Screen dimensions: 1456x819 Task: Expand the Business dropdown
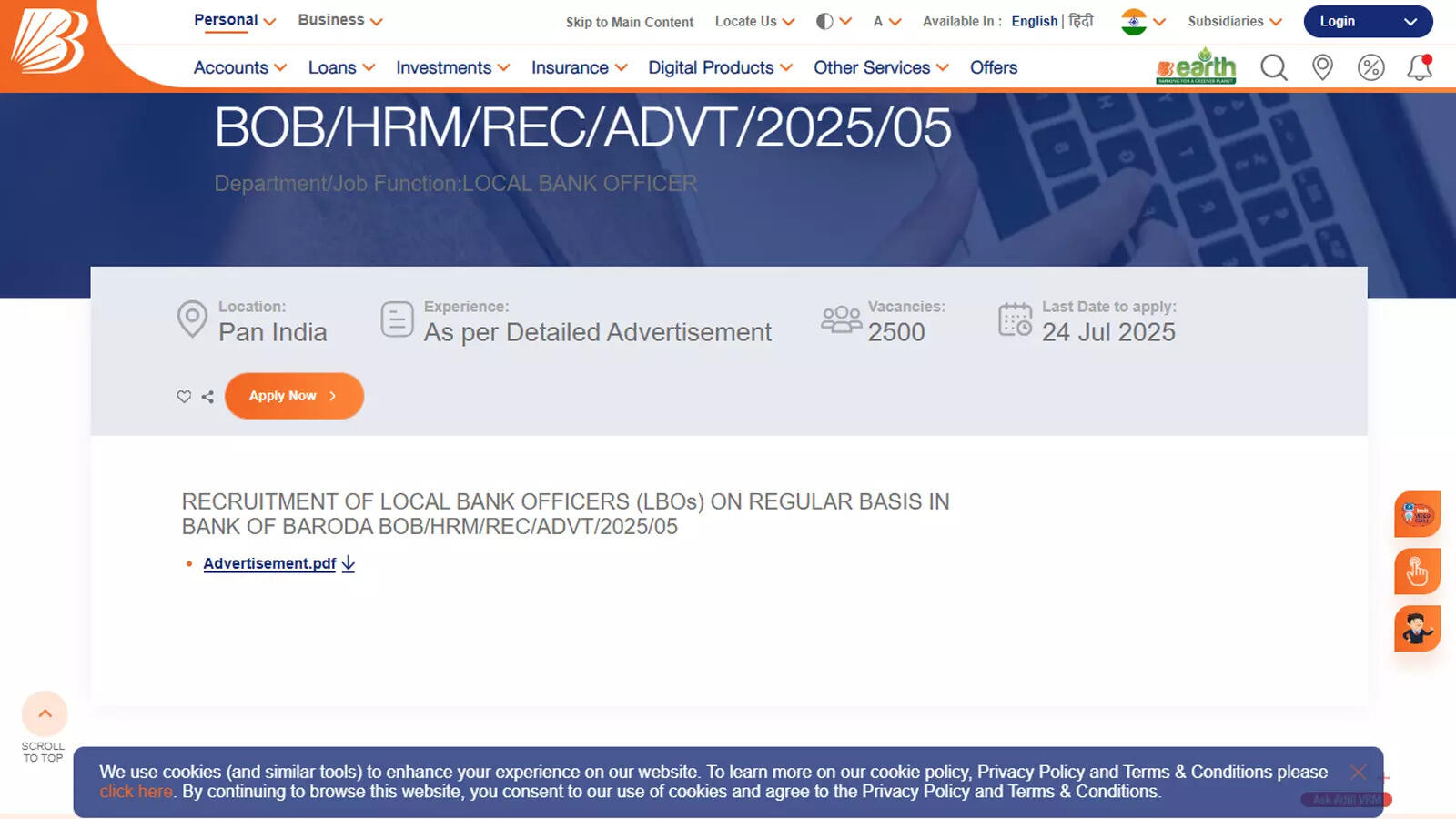click(x=340, y=20)
